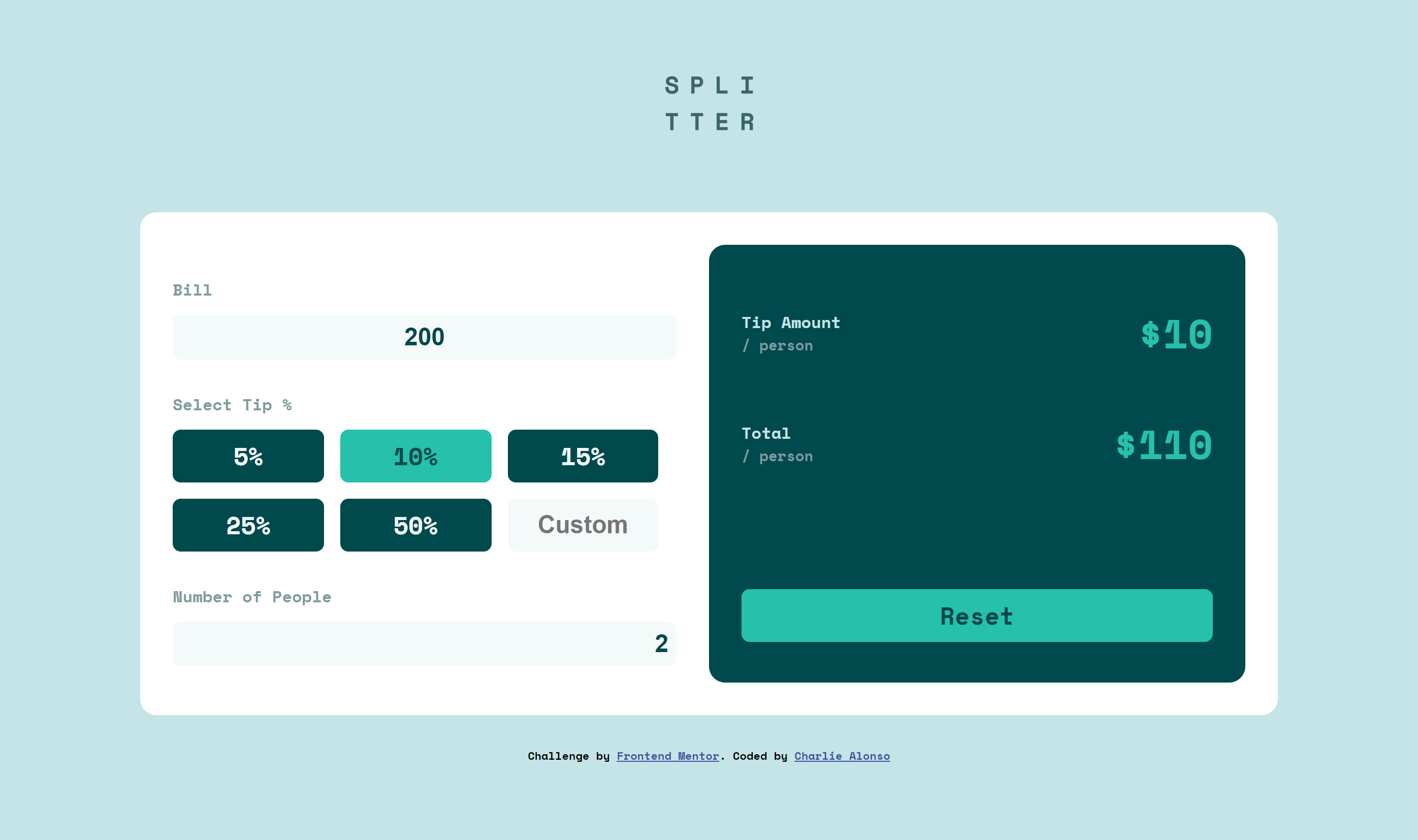1418x840 pixels.
Task: Open the Frontend Mentor link
Action: (667, 756)
